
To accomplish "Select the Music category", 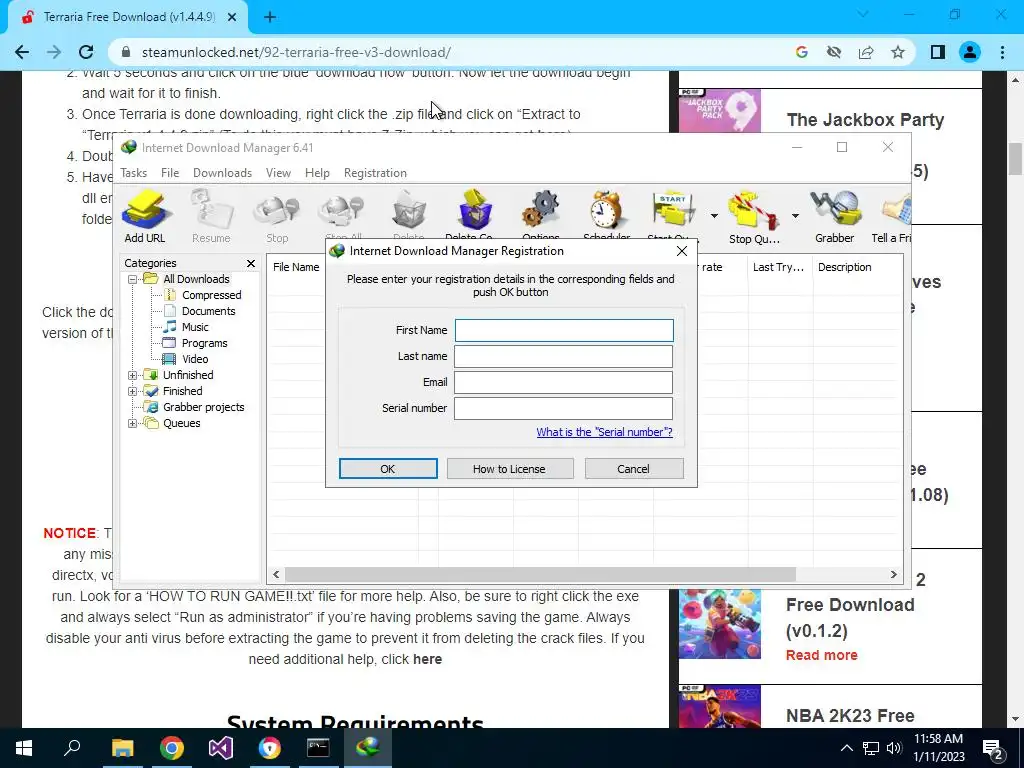I will (x=195, y=327).
